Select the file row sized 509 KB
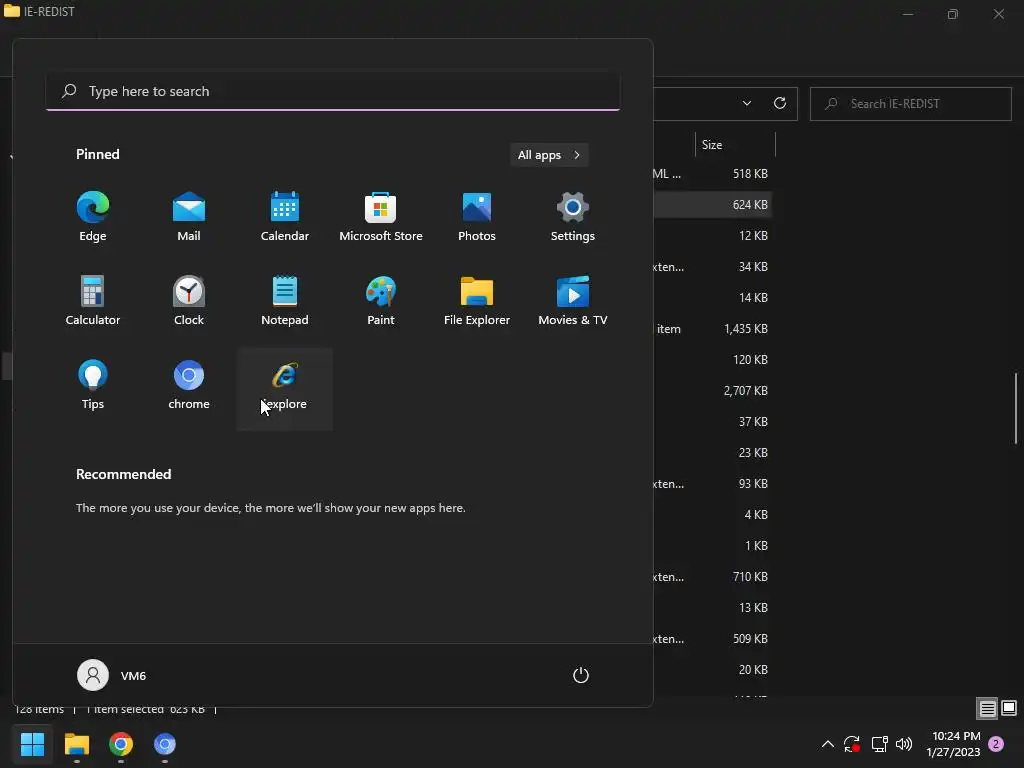The height and width of the screenshot is (768, 1024). [x=712, y=639]
